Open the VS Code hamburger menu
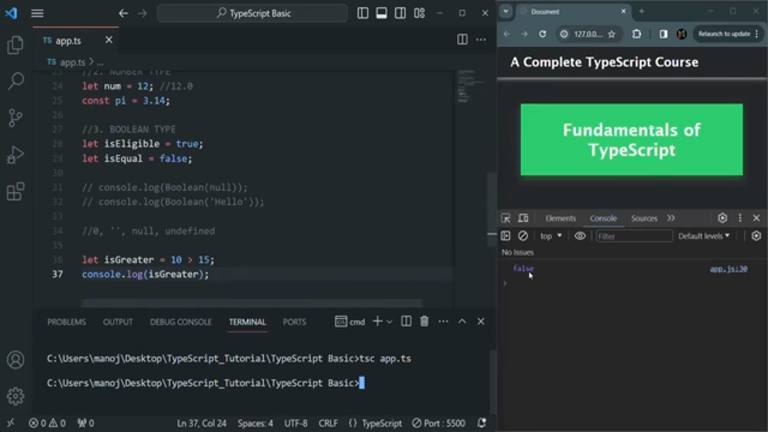The height and width of the screenshot is (432, 768). pos(37,13)
